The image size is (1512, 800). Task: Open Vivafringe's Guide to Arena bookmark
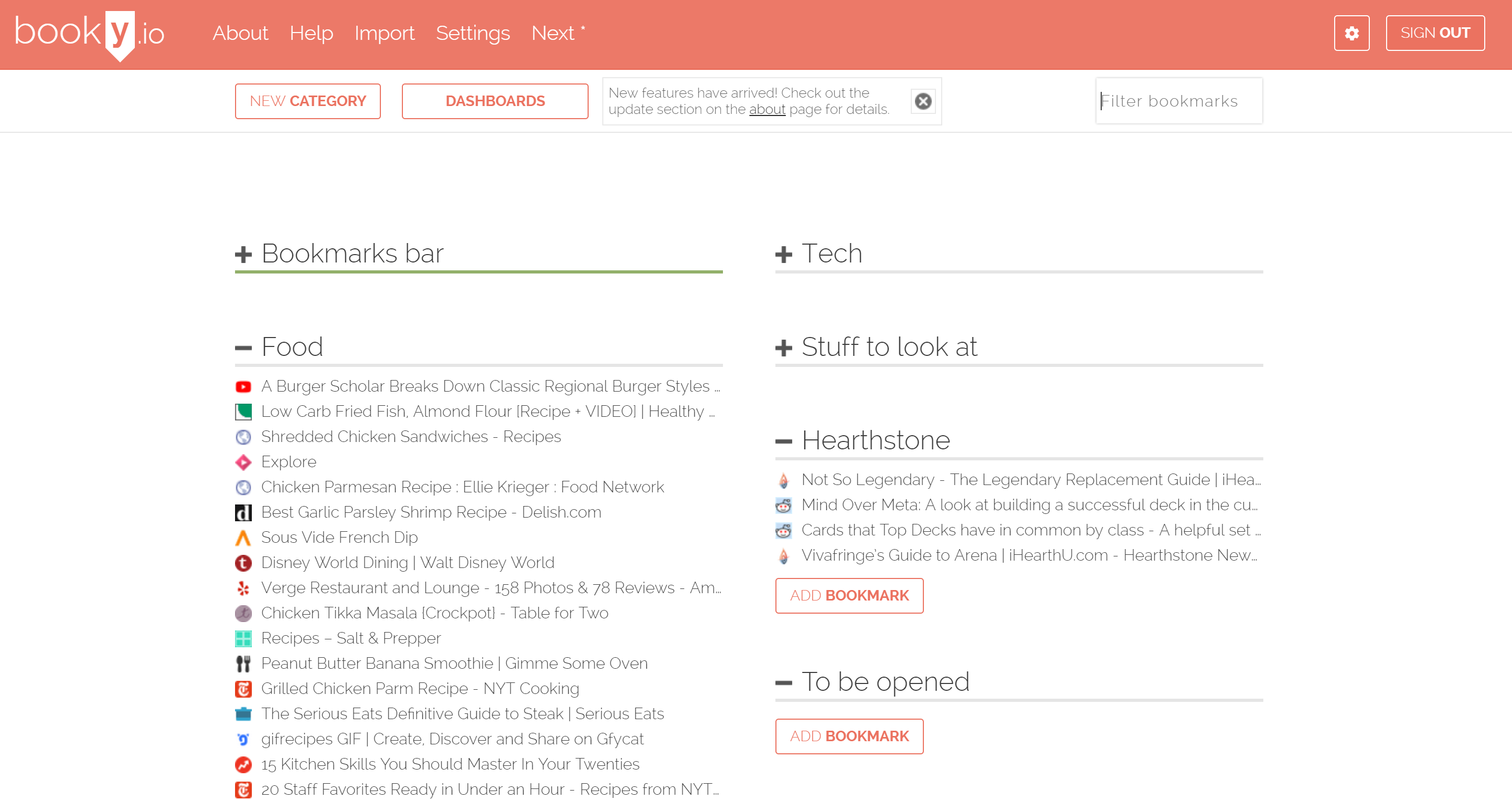click(1029, 556)
